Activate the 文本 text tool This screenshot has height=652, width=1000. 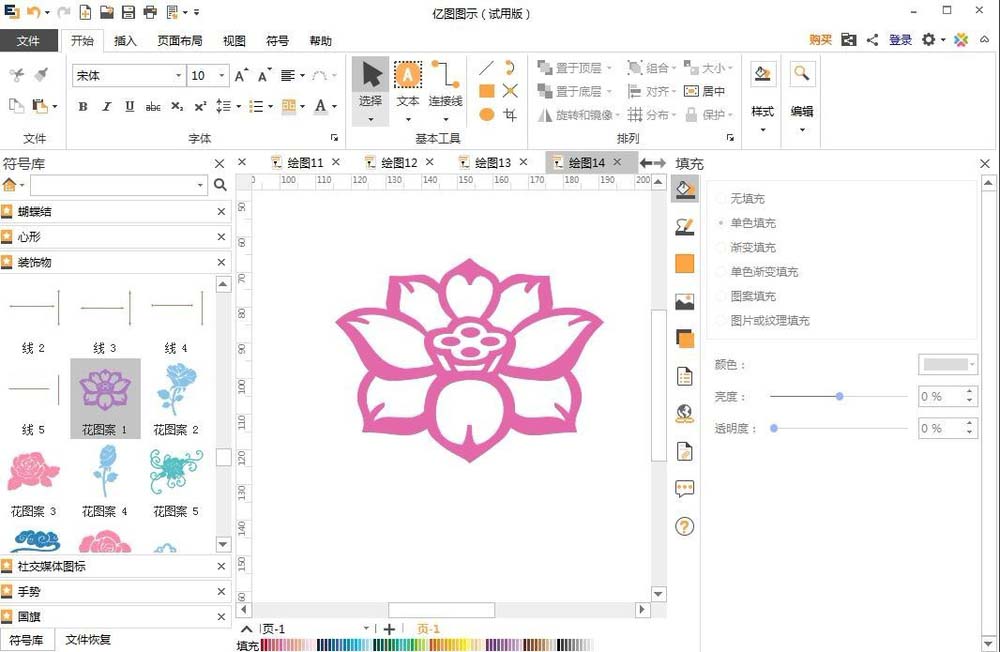pyautogui.click(x=407, y=75)
